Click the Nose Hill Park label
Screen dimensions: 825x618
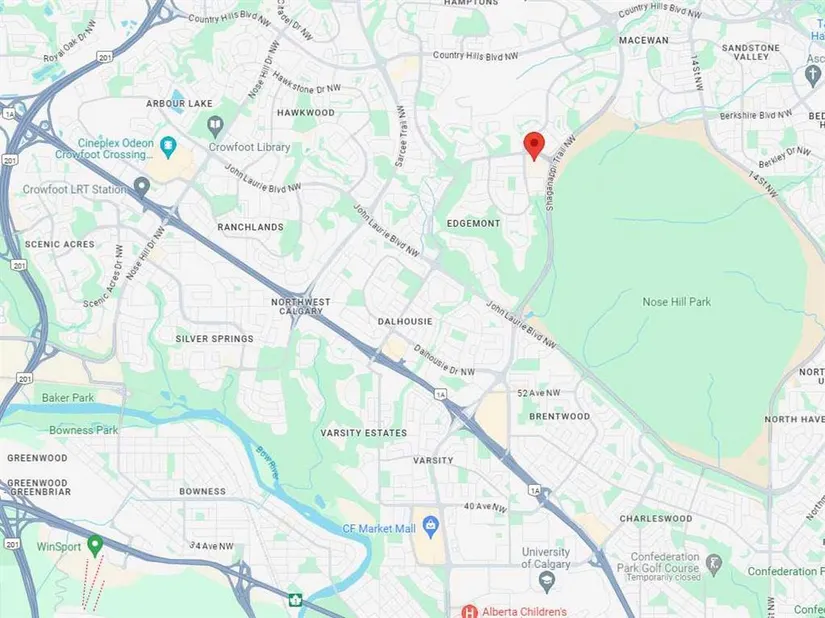(x=676, y=302)
